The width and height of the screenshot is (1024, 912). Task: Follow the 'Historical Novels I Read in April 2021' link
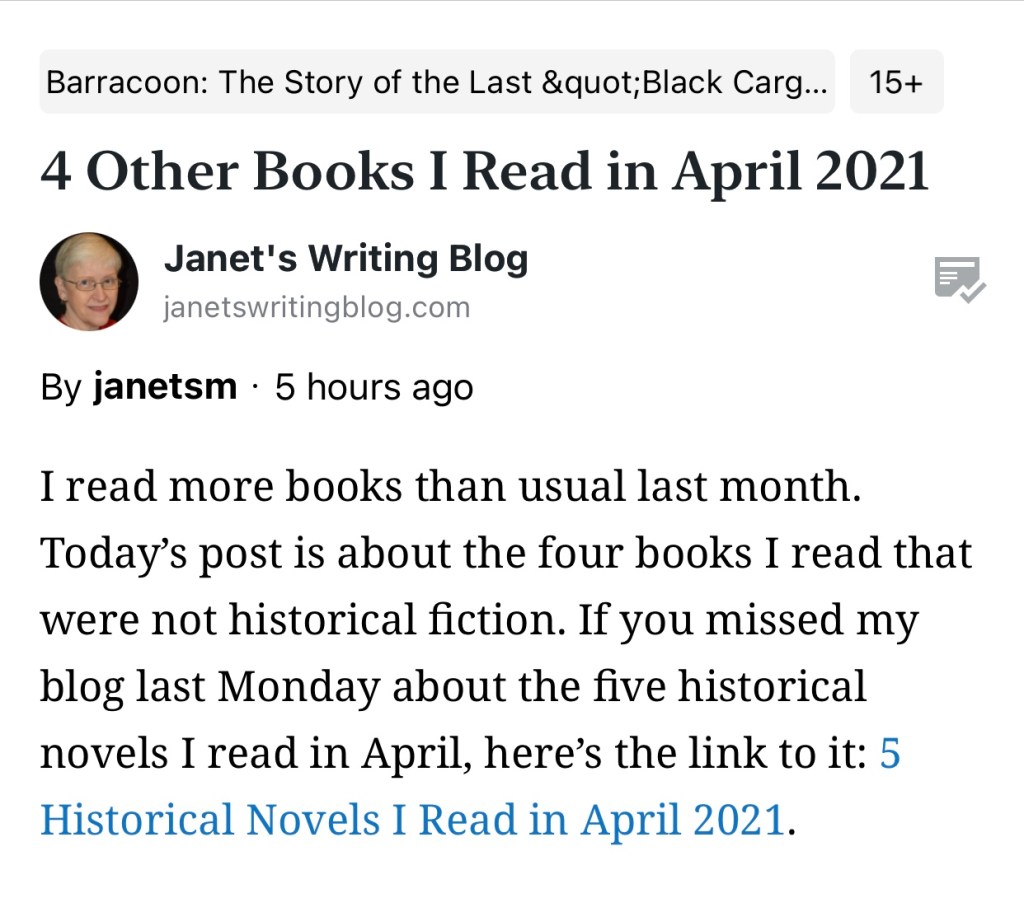pos(411,820)
